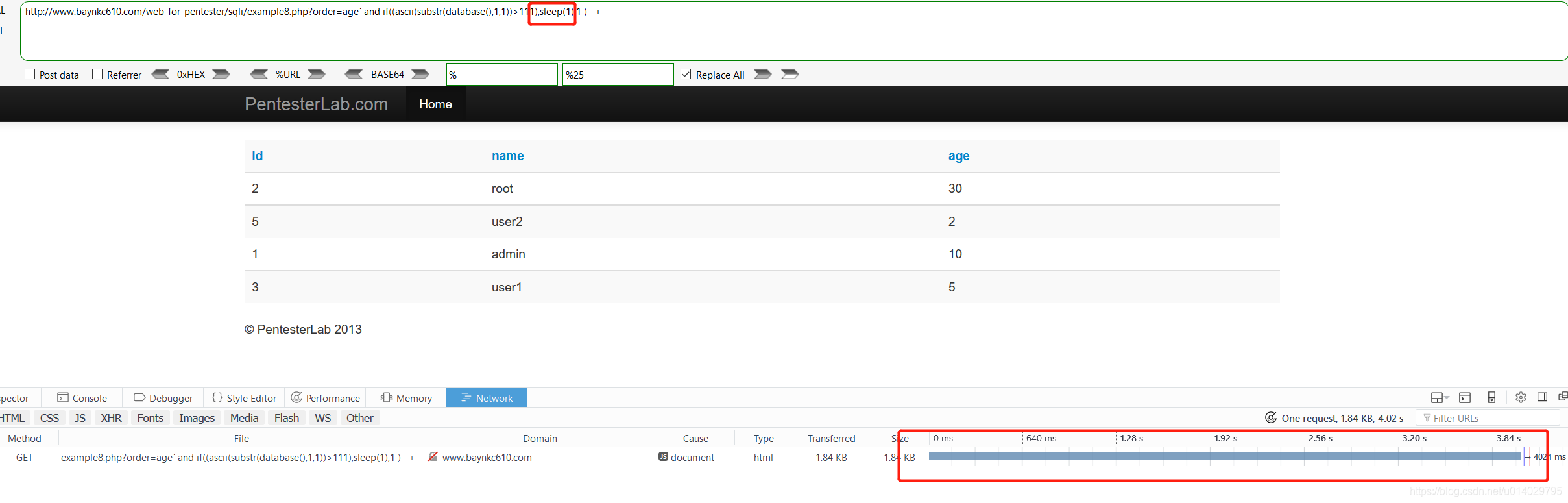Screen dimensions: 1568x503
Task: Click the performance analysis icon next to request summary
Action: pos(1271,417)
